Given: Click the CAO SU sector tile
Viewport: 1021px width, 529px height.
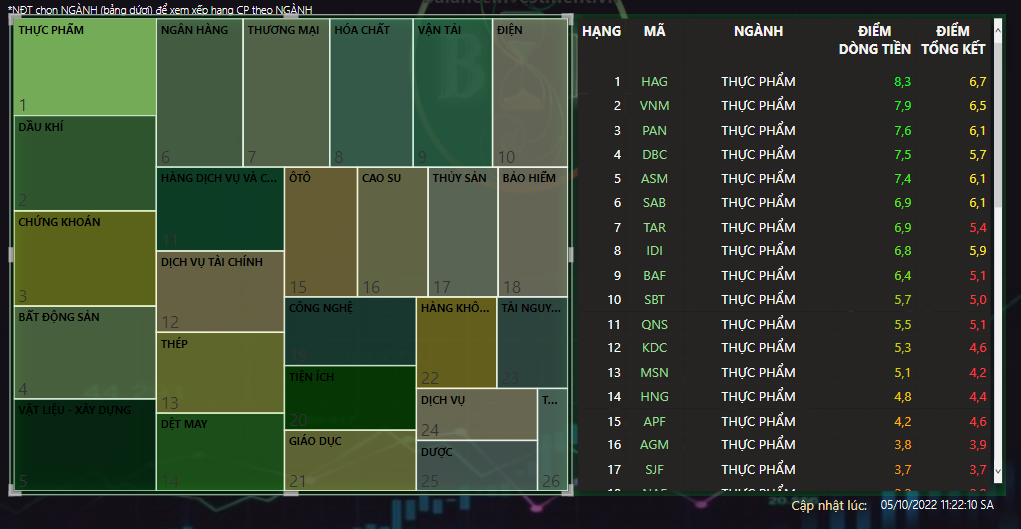Looking at the screenshot, I should pyautogui.click(x=393, y=232).
